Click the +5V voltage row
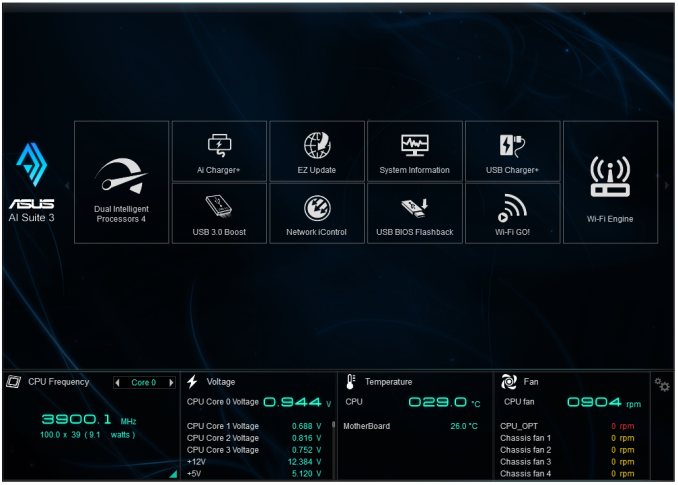This screenshot has height=485, width=678. point(254,474)
